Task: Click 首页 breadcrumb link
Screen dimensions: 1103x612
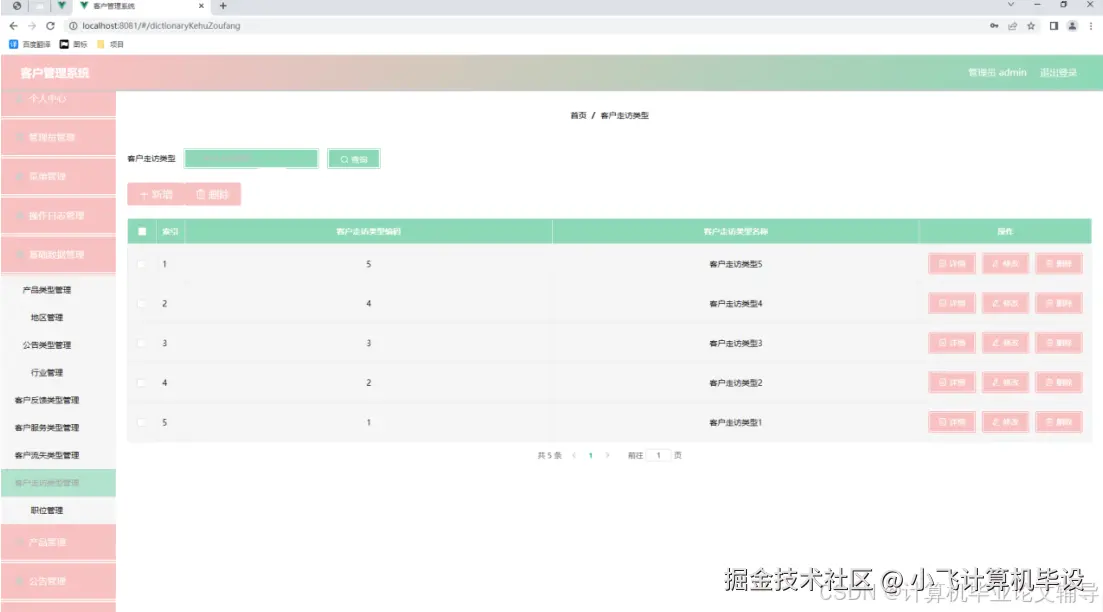Action: coord(578,115)
